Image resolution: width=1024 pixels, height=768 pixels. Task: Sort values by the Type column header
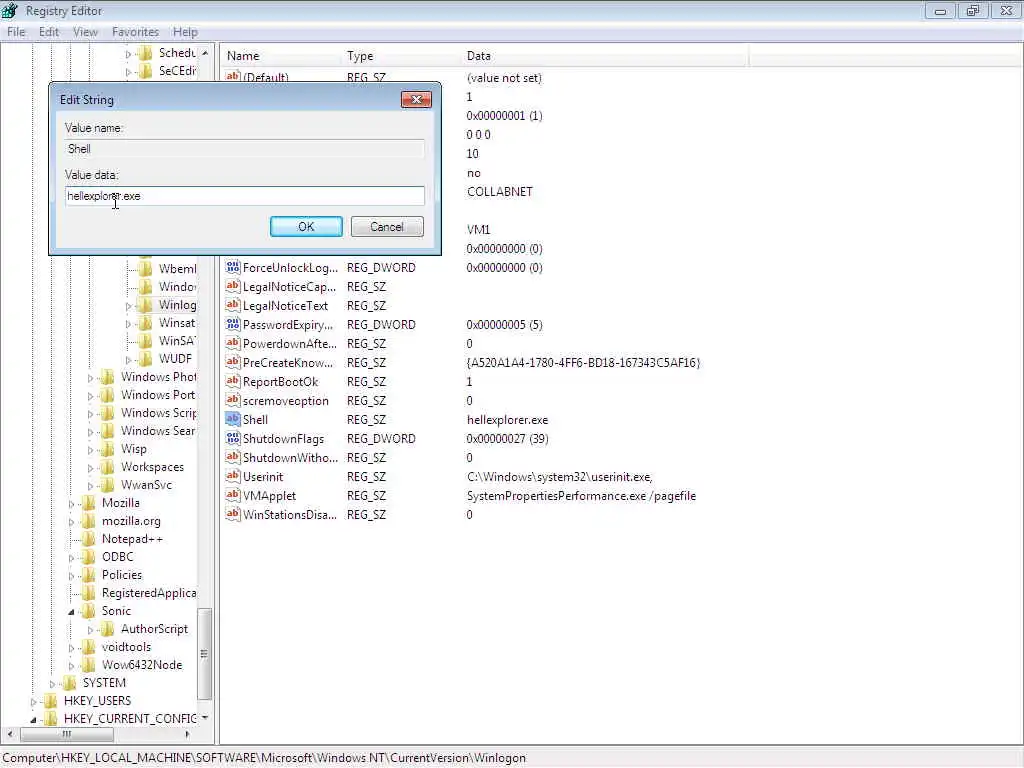click(x=400, y=56)
